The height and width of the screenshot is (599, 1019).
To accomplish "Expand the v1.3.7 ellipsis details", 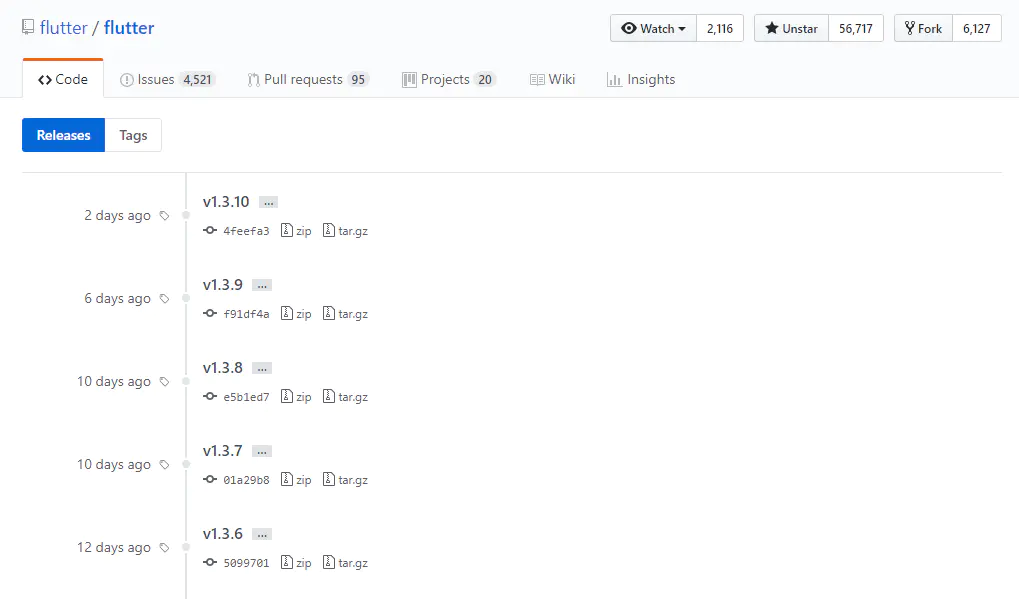I will pyautogui.click(x=262, y=452).
